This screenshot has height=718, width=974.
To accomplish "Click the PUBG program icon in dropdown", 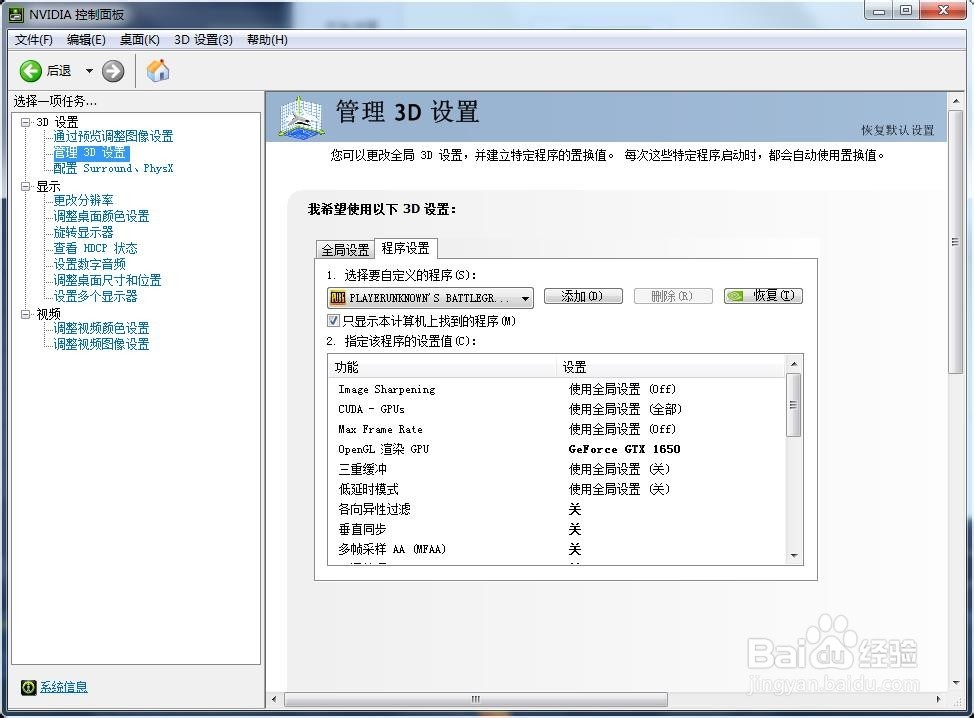I will click(x=338, y=298).
